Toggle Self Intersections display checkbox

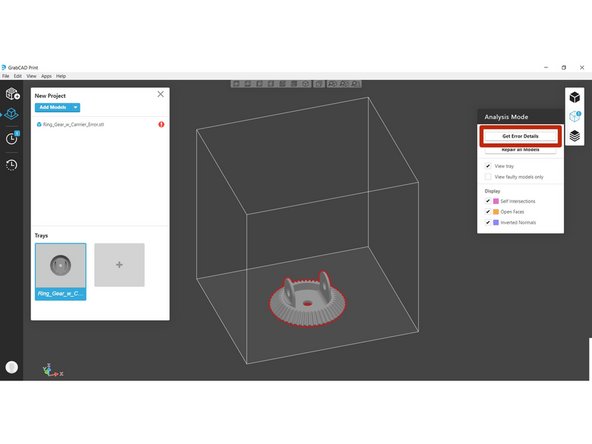pyautogui.click(x=488, y=201)
